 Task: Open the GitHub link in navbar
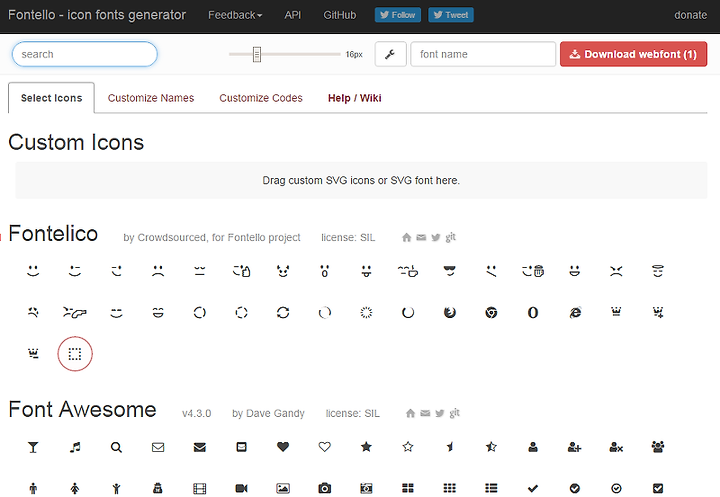click(x=340, y=15)
